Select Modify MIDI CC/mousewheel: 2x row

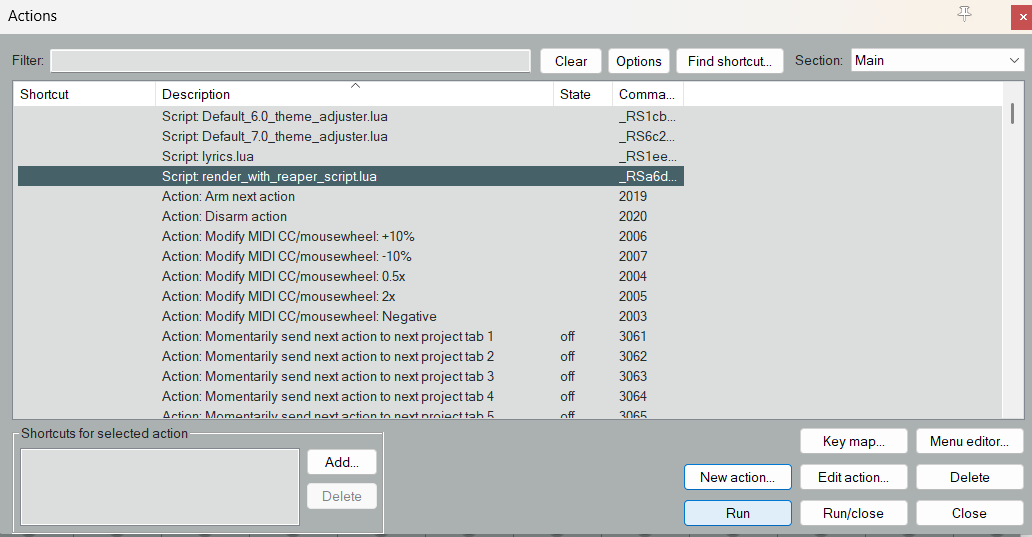350,296
